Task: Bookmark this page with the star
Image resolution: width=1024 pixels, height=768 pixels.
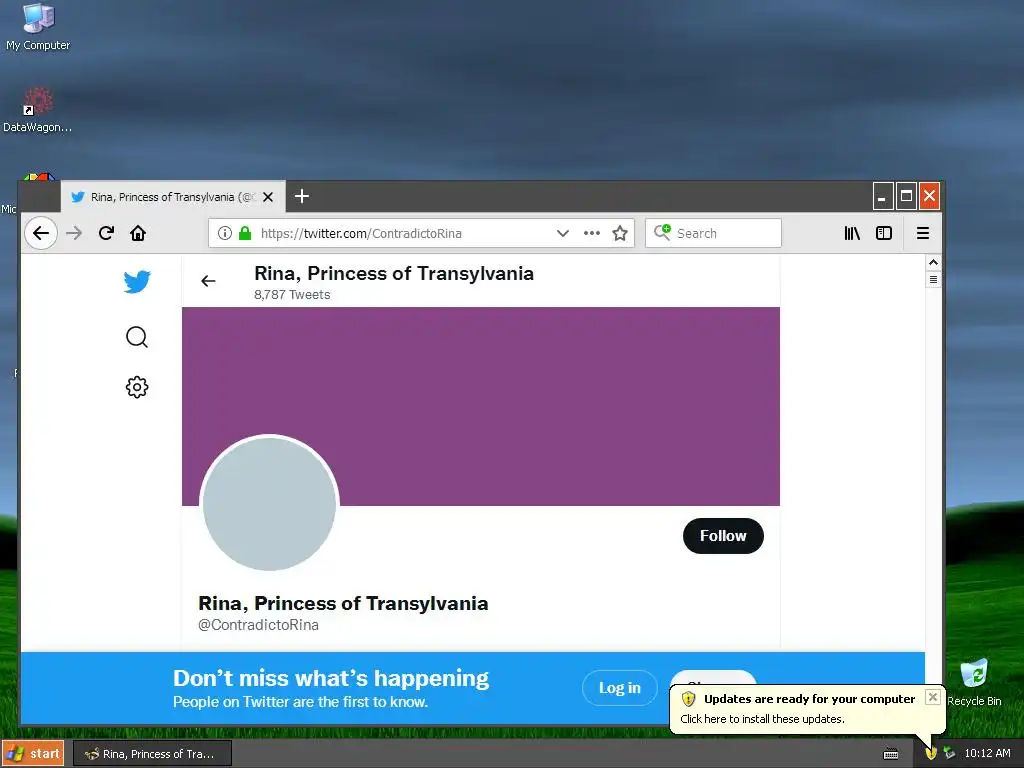Action: click(620, 233)
